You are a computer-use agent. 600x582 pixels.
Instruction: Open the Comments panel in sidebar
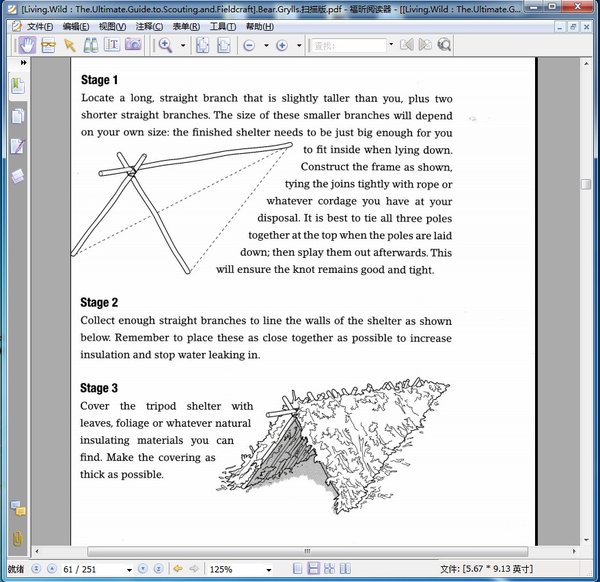(17, 509)
